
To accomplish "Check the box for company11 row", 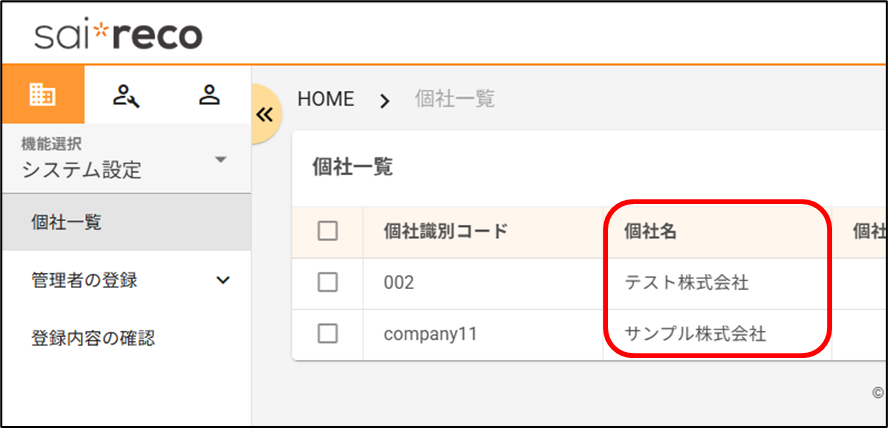I will 327,334.
